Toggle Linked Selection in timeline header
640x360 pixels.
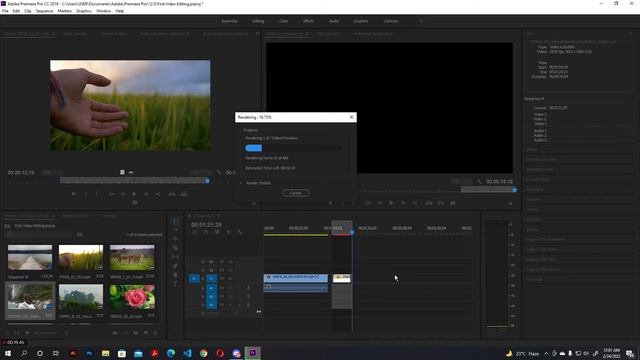[217, 232]
